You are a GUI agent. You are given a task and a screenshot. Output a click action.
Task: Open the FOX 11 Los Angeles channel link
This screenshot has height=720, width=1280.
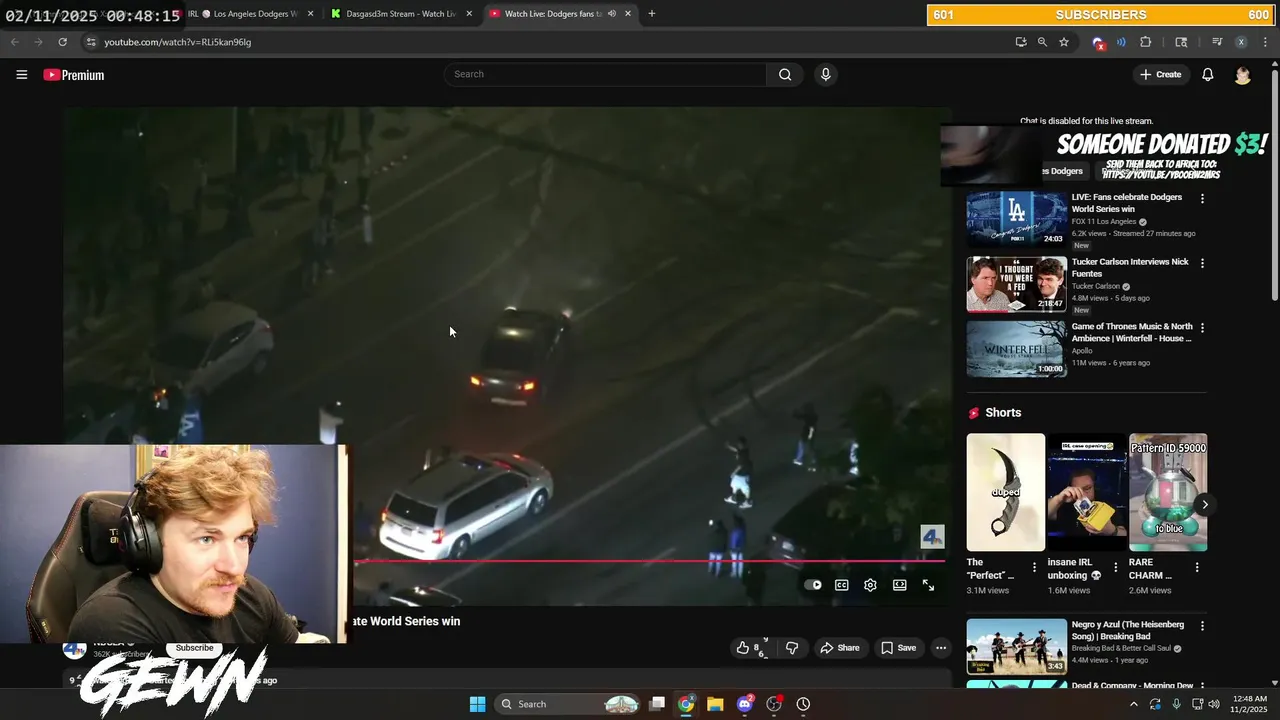1104,222
